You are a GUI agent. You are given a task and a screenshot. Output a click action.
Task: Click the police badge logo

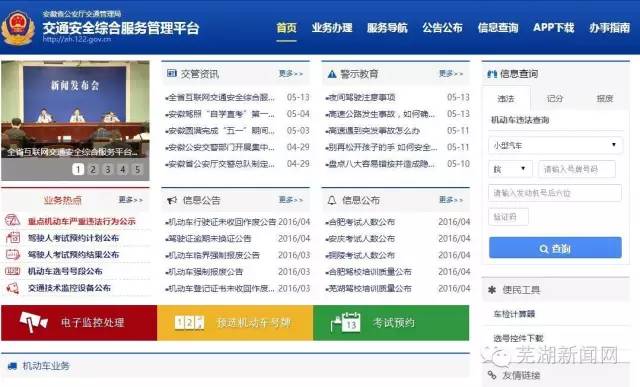[x=18, y=27]
